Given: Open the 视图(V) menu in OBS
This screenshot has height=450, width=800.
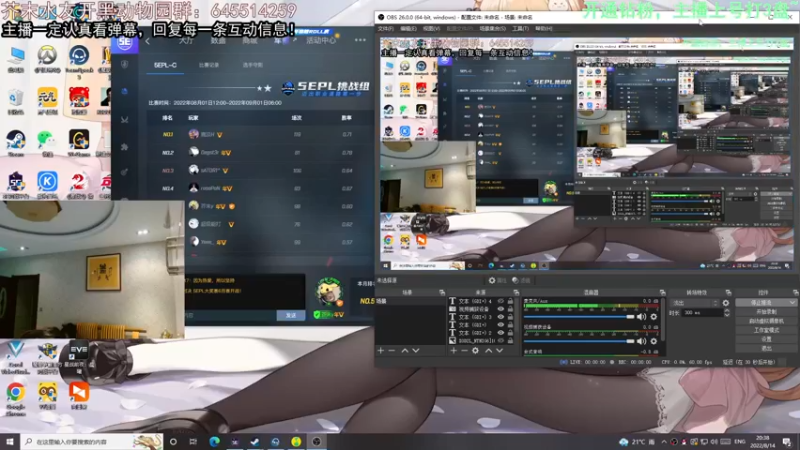Looking at the screenshot, I should click(x=431, y=29).
